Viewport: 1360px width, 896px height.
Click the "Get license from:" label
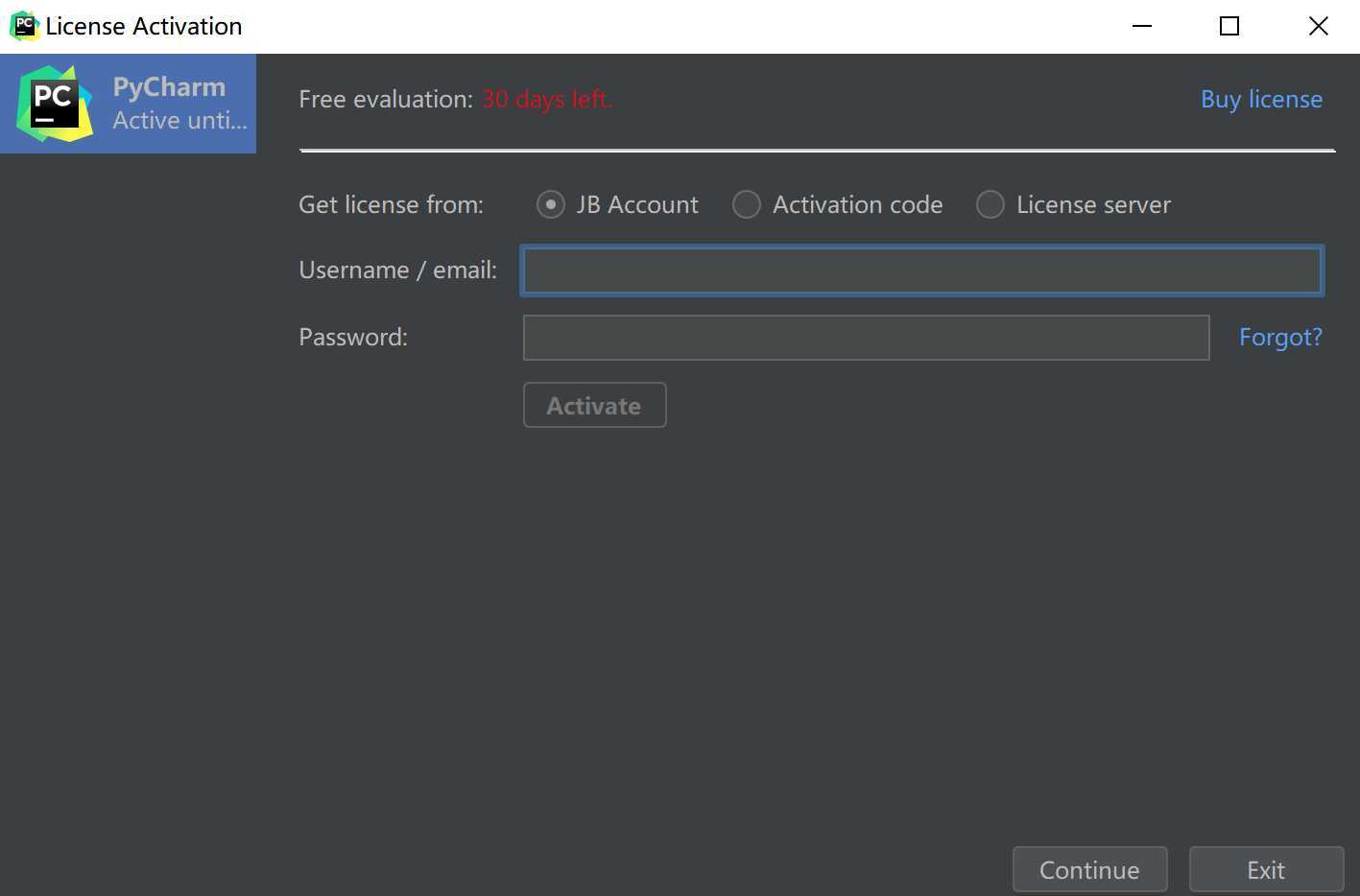391,205
